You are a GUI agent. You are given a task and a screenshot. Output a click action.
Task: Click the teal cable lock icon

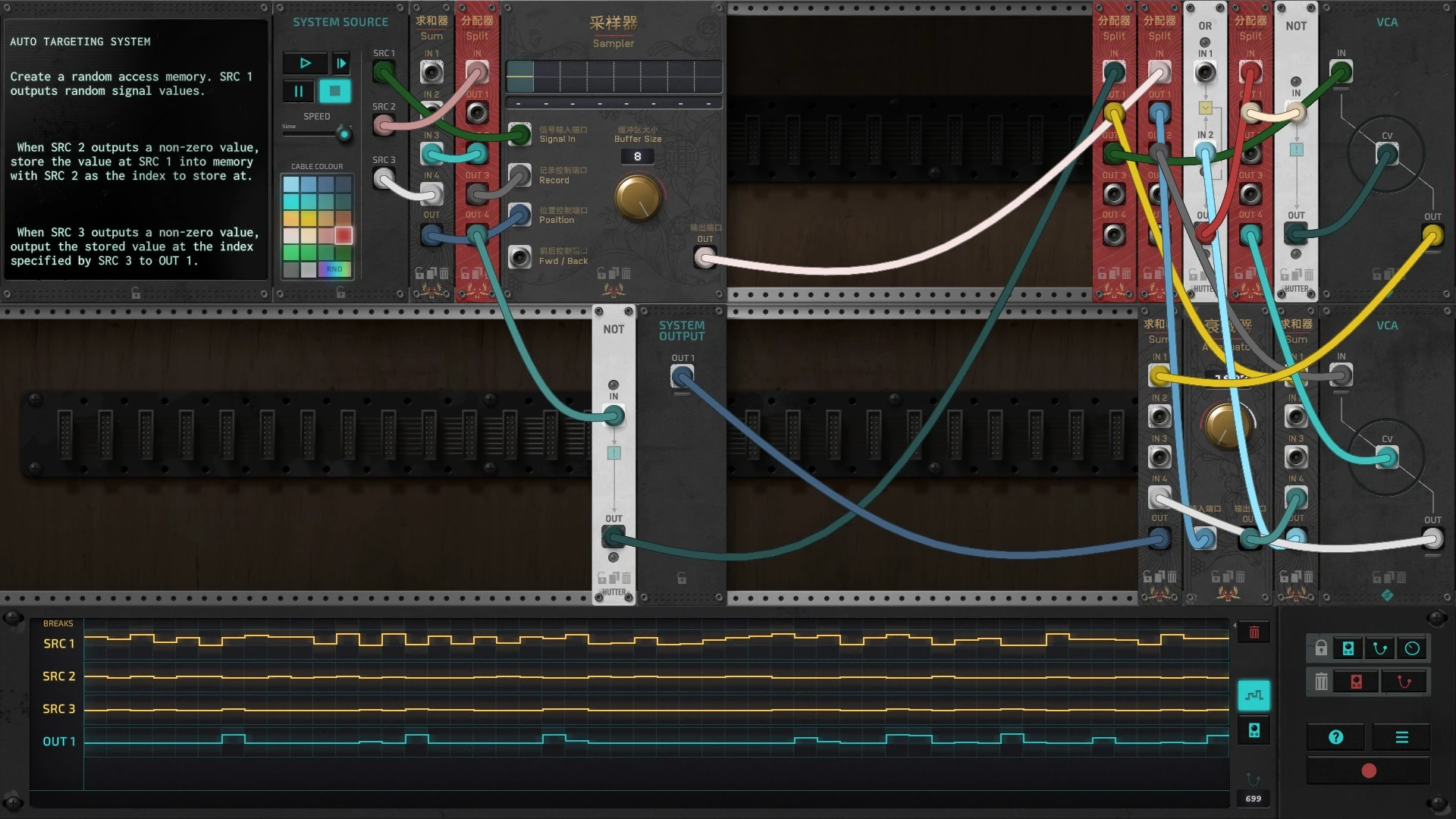pos(1380,648)
